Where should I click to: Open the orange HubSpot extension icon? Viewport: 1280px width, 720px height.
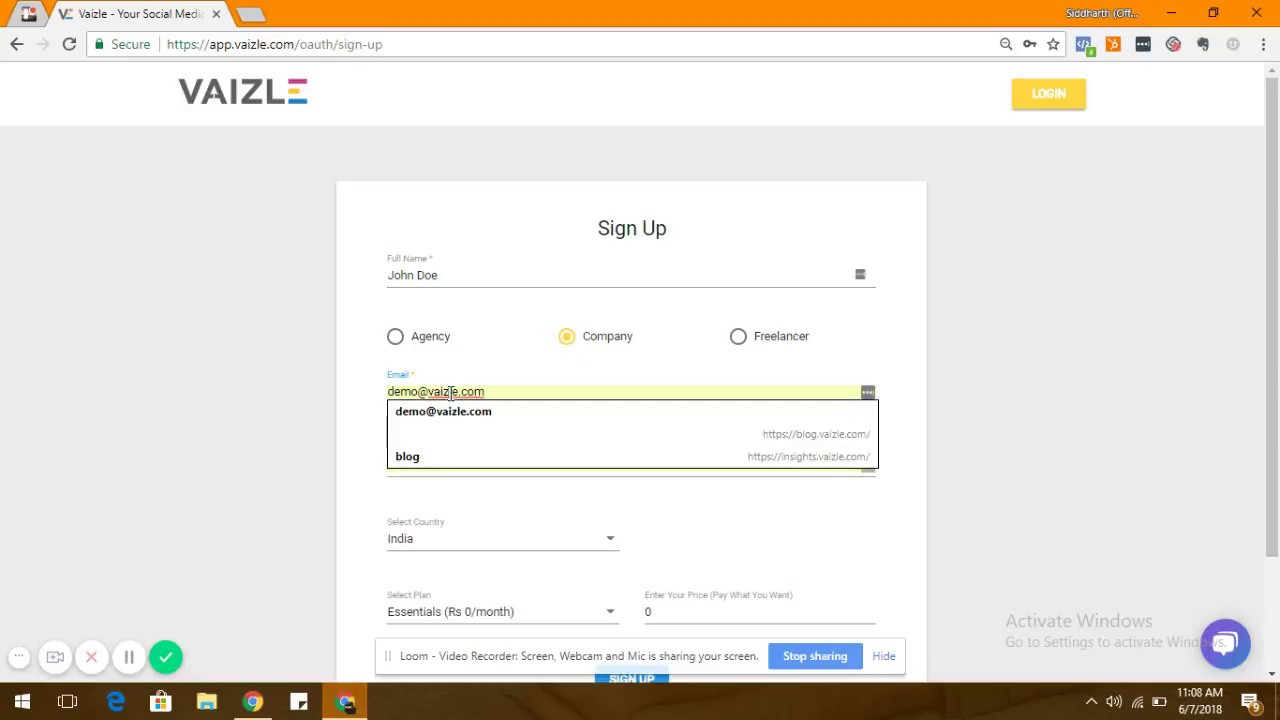point(1113,44)
